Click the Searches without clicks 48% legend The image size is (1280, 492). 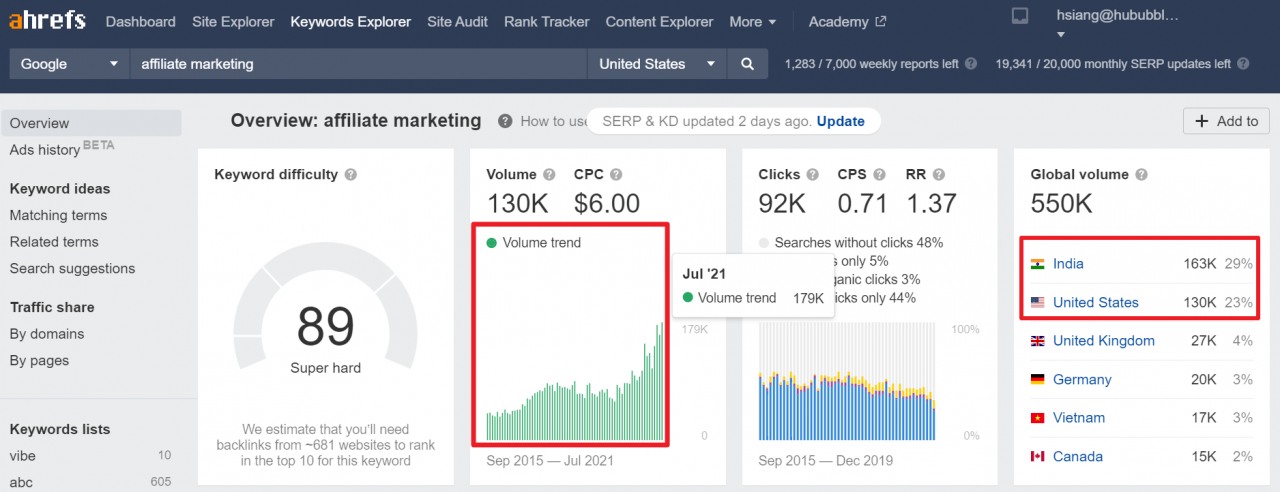coord(851,243)
